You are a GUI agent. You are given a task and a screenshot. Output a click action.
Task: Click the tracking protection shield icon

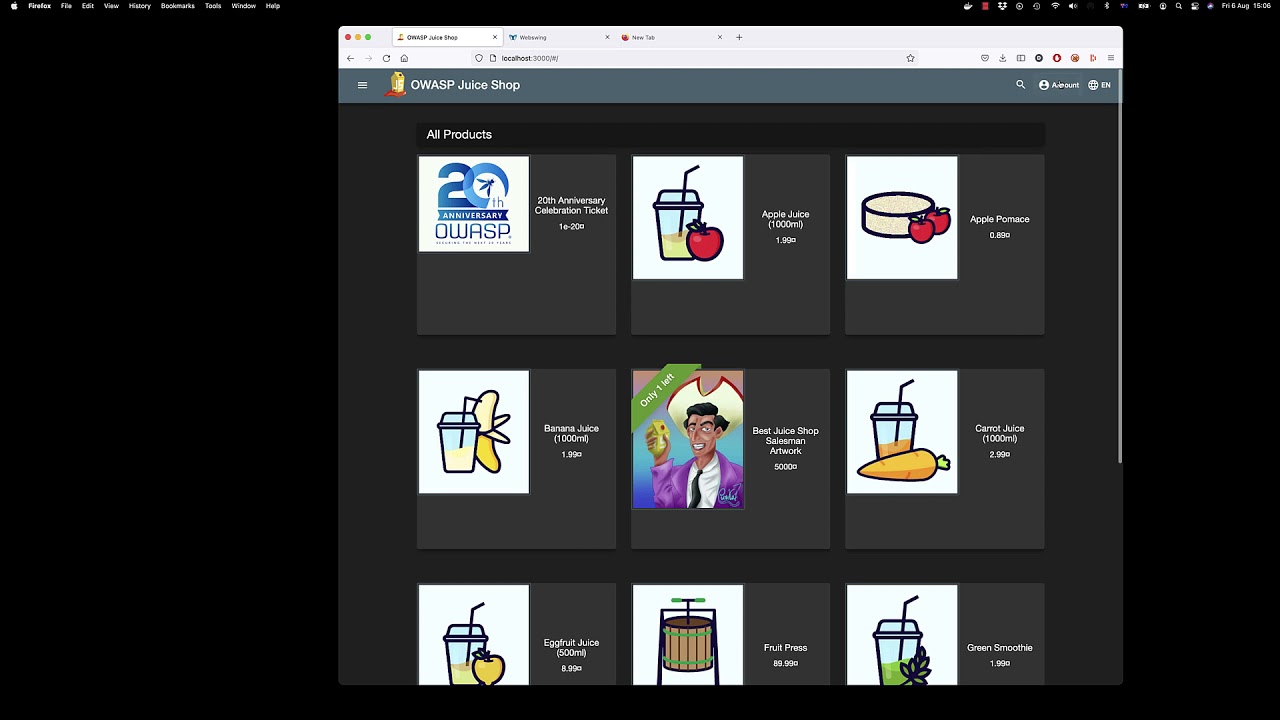point(479,58)
